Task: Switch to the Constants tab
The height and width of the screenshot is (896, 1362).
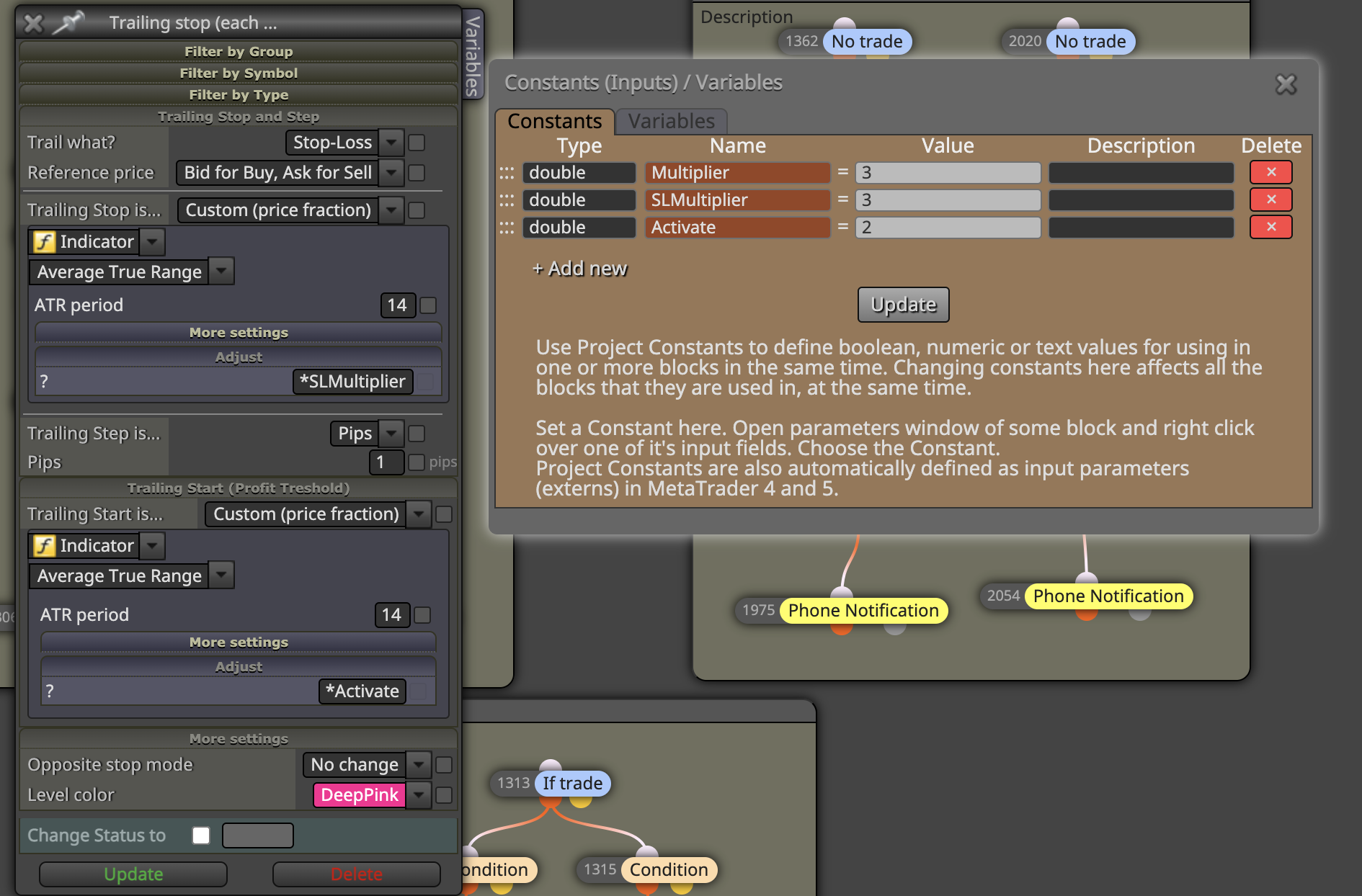Action: [554, 121]
